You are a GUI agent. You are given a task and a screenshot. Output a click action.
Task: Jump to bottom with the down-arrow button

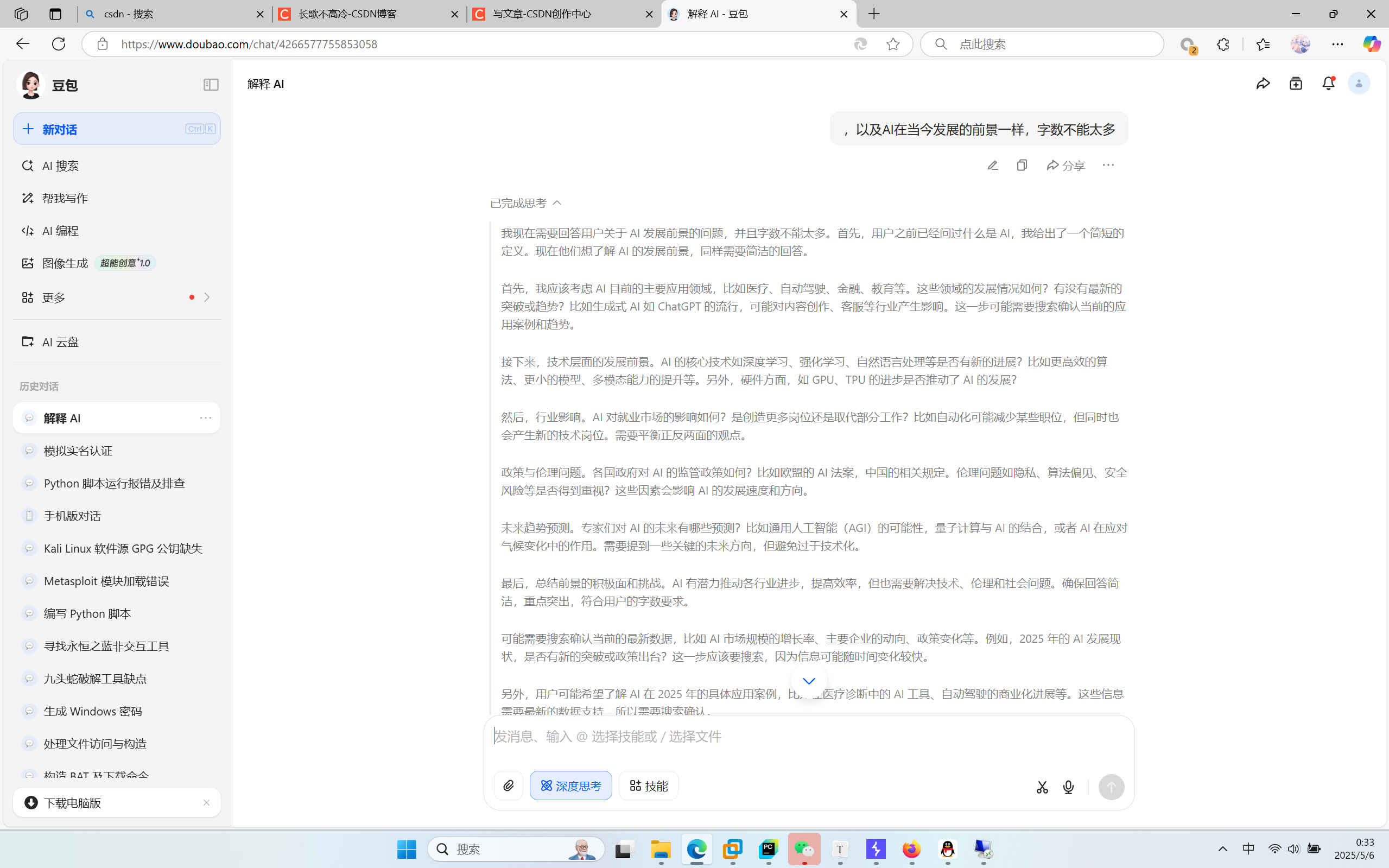[x=809, y=681]
